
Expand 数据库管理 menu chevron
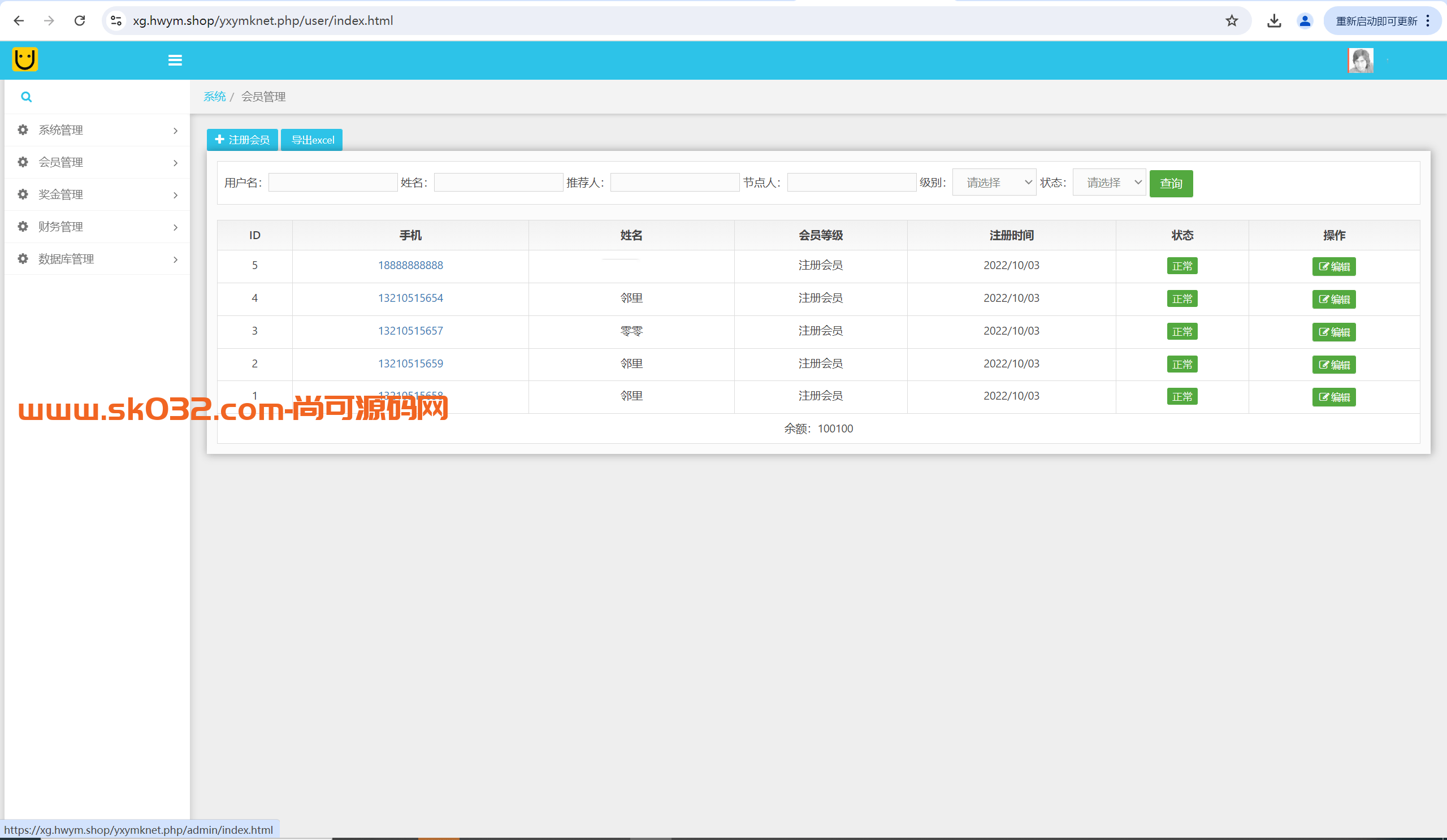176,259
